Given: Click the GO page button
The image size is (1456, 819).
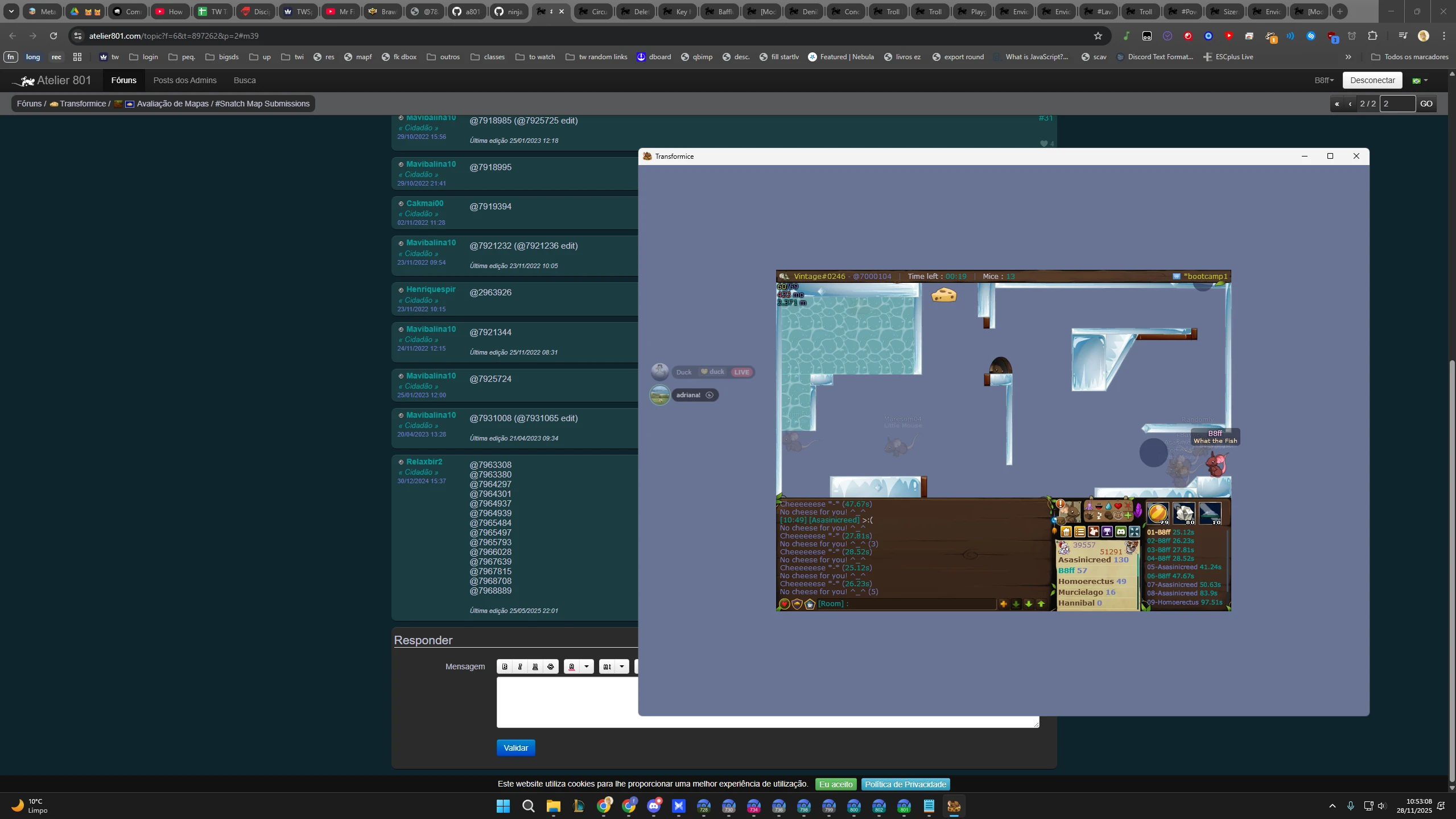Looking at the screenshot, I should tap(1426, 104).
